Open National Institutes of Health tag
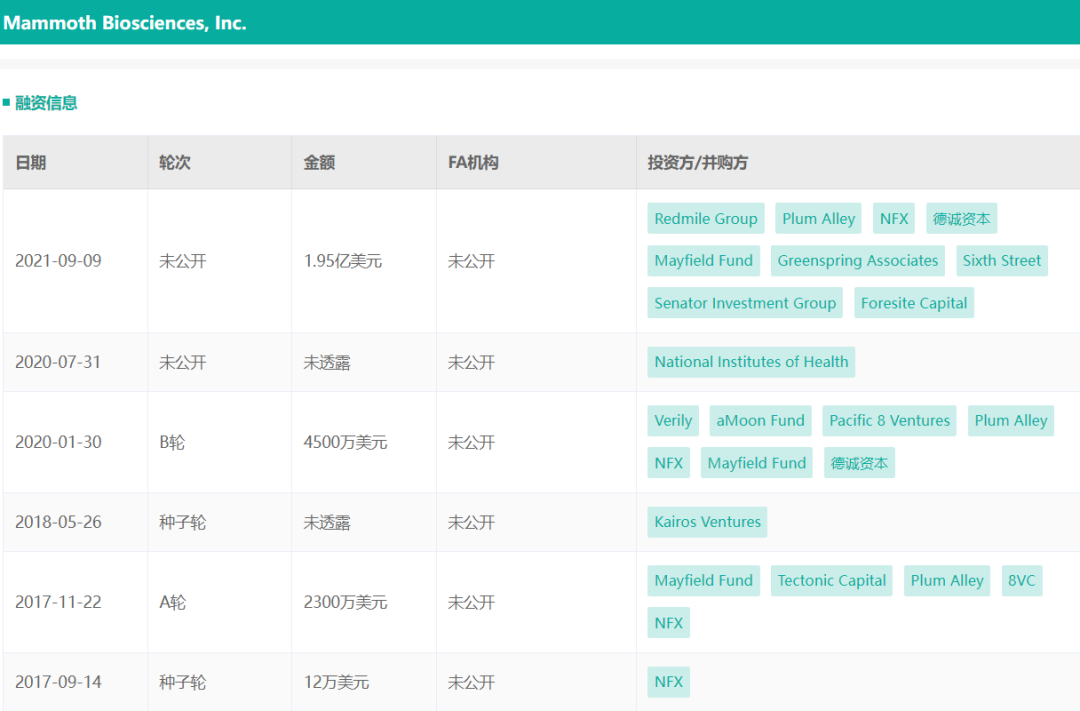 (751, 362)
